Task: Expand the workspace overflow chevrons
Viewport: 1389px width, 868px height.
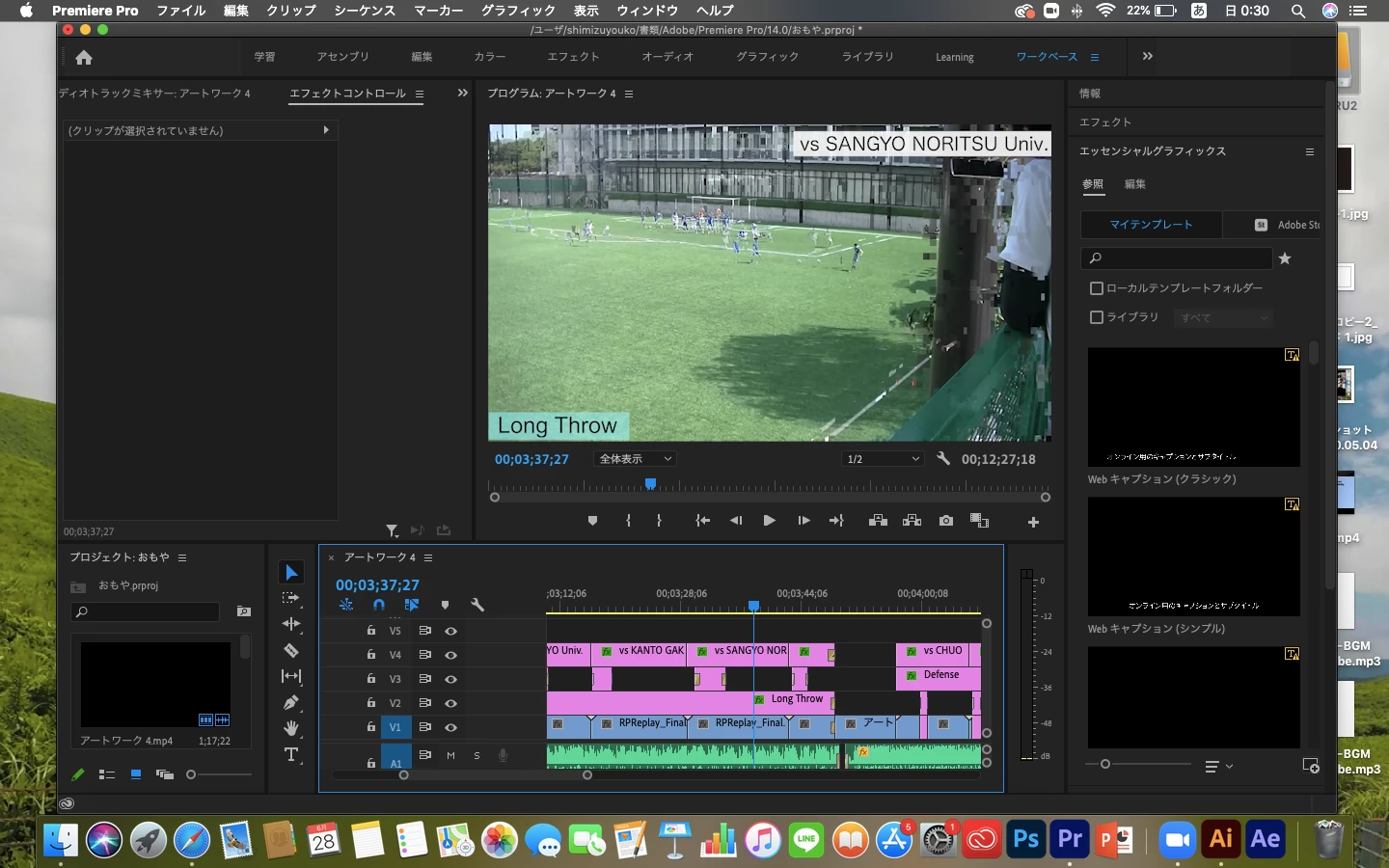Action: click(1147, 57)
